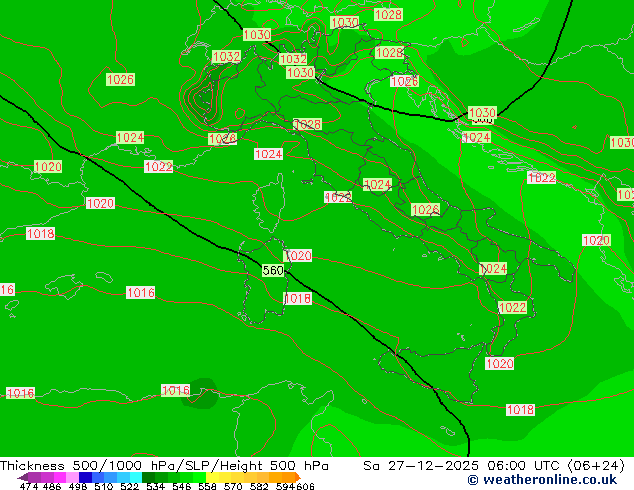This screenshot has height=490, width=634.
Task: Click the concentric red isobar bullseye over the Alps
Action: 204,98
